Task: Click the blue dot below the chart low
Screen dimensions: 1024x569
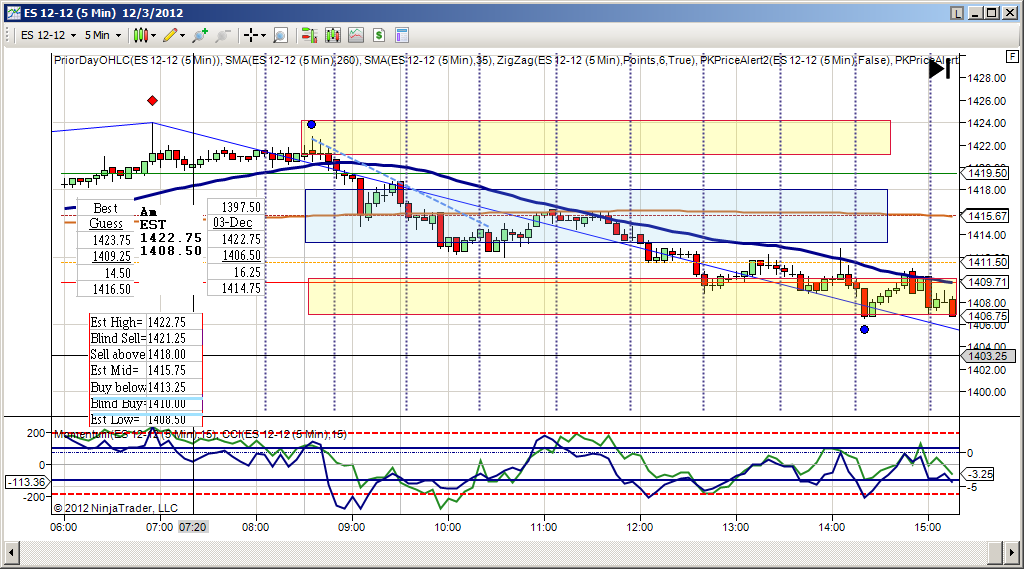Action: click(x=865, y=329)
